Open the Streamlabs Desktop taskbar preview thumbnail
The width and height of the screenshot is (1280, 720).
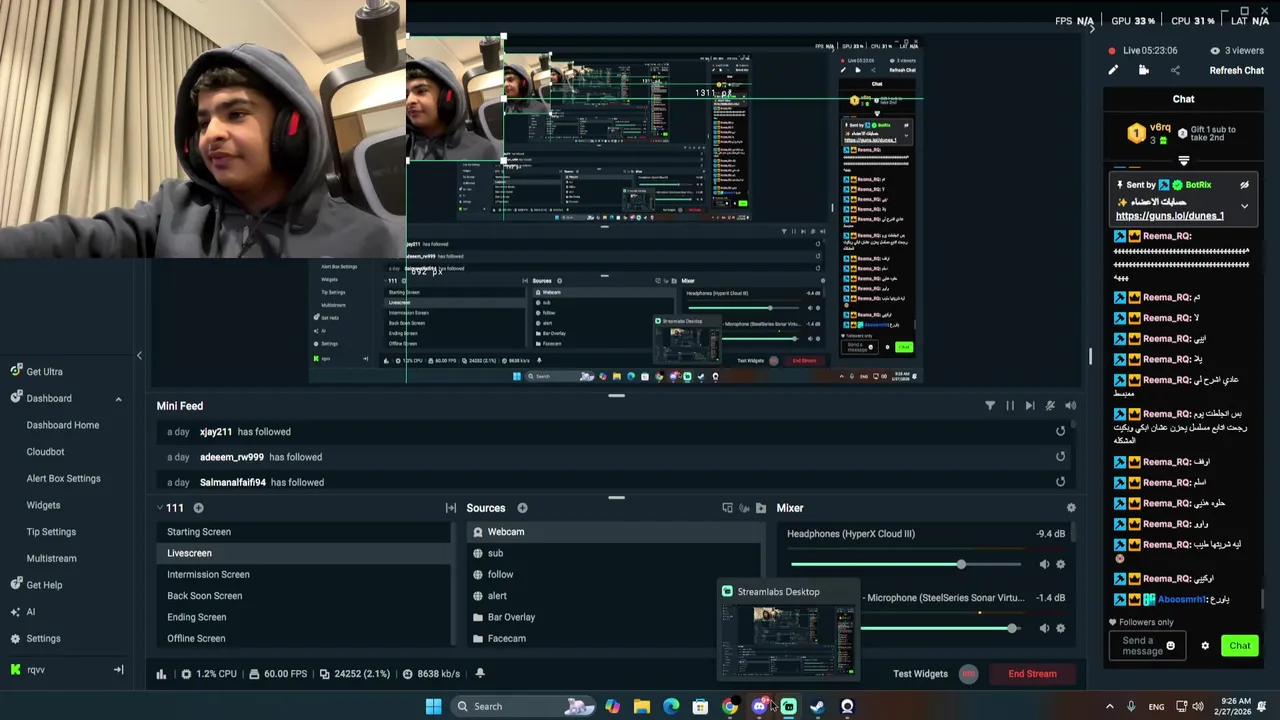(788, 630)
